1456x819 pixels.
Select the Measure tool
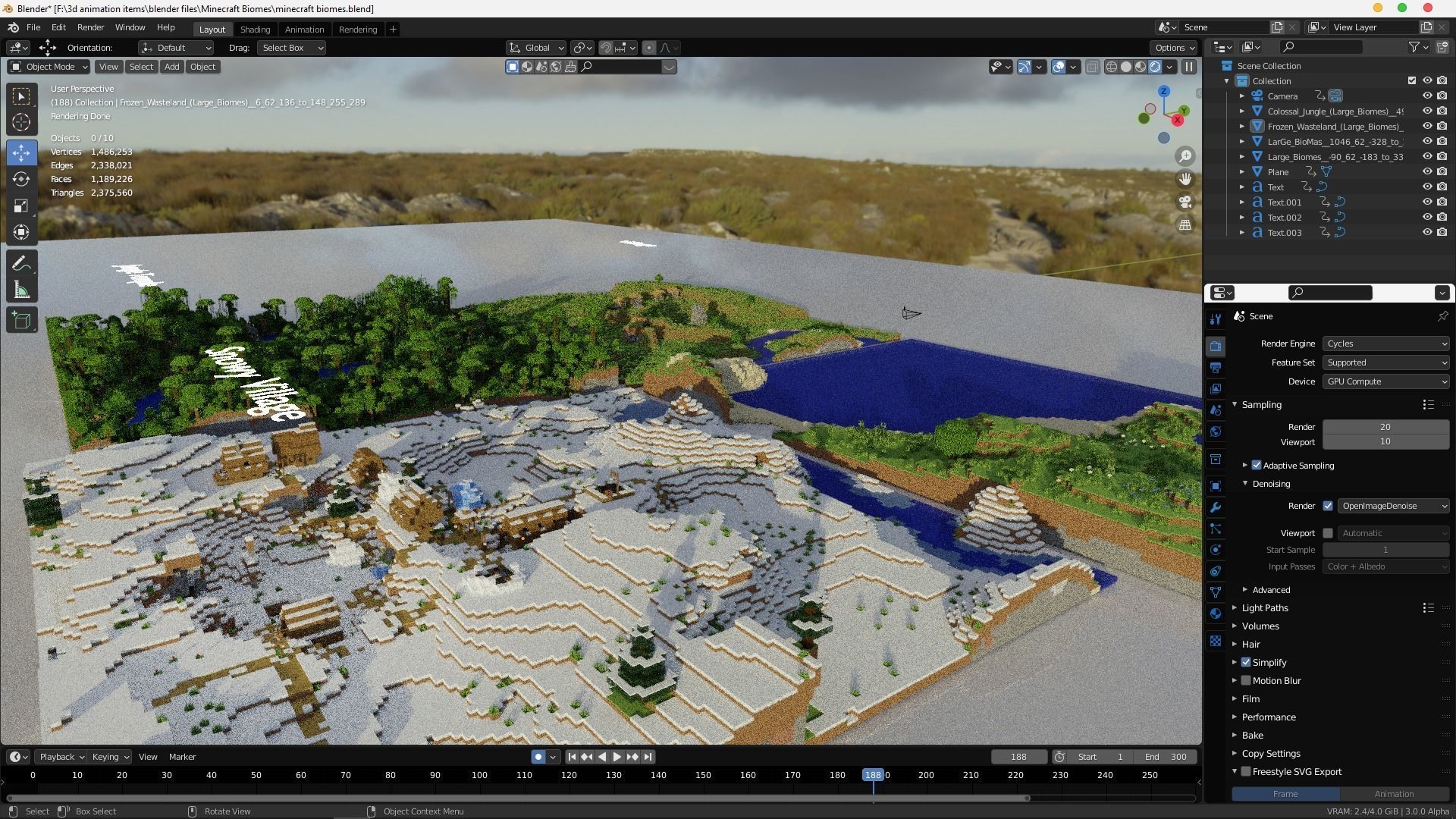click(x=21, y=291)
